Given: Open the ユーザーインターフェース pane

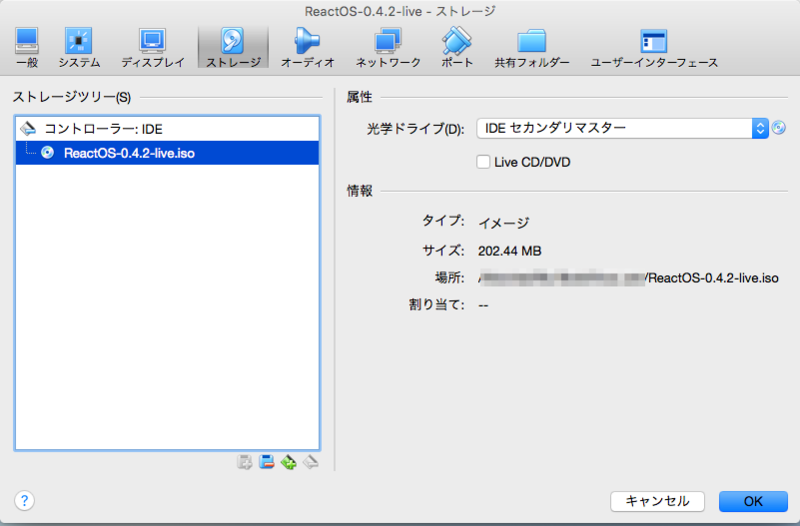Looking at the screenshot, I should coord(654,47).
